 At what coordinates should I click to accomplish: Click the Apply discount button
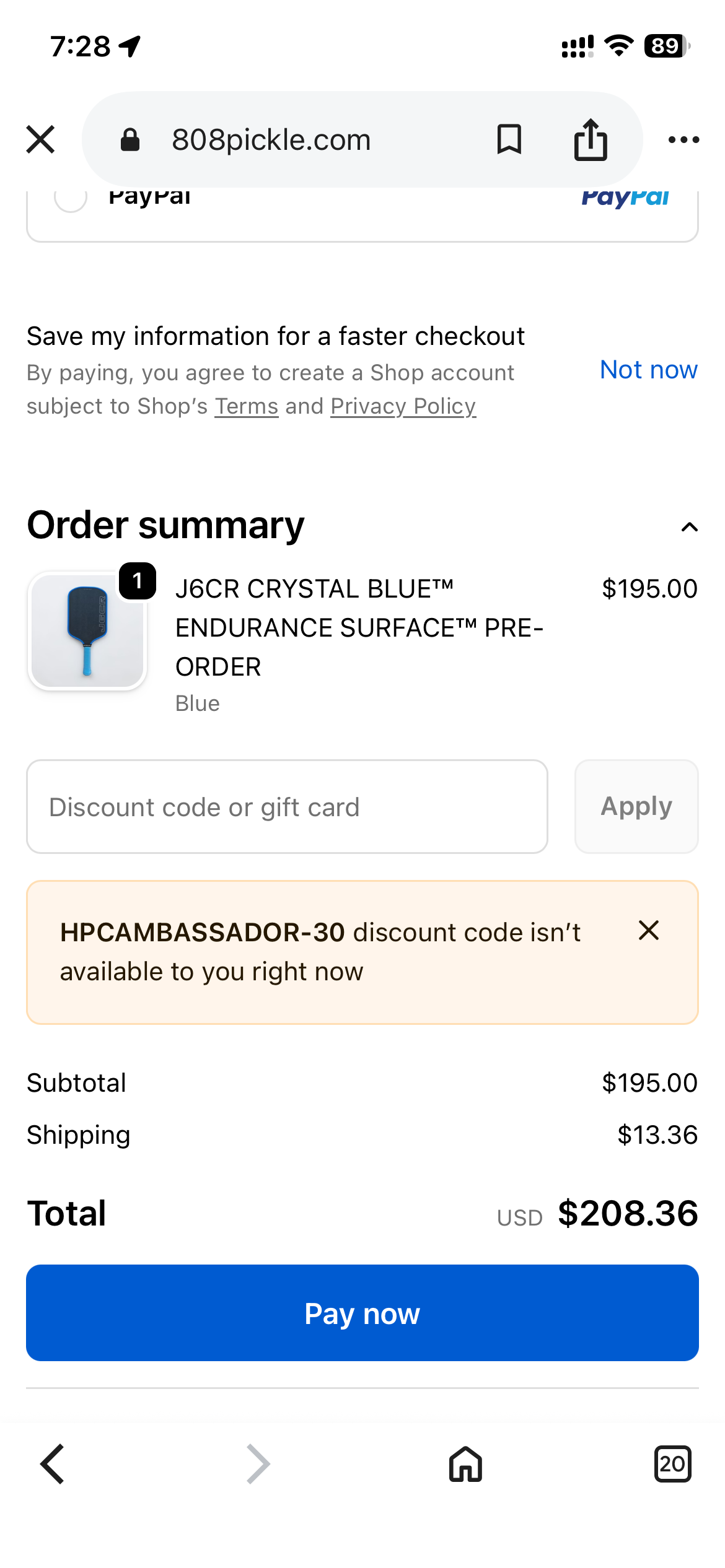(636, 807)
